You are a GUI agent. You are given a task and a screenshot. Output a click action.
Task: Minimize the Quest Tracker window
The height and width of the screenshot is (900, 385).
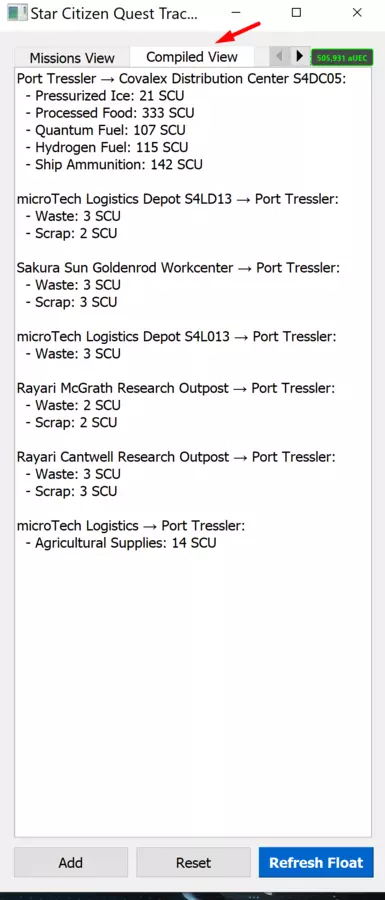point(236,13)
